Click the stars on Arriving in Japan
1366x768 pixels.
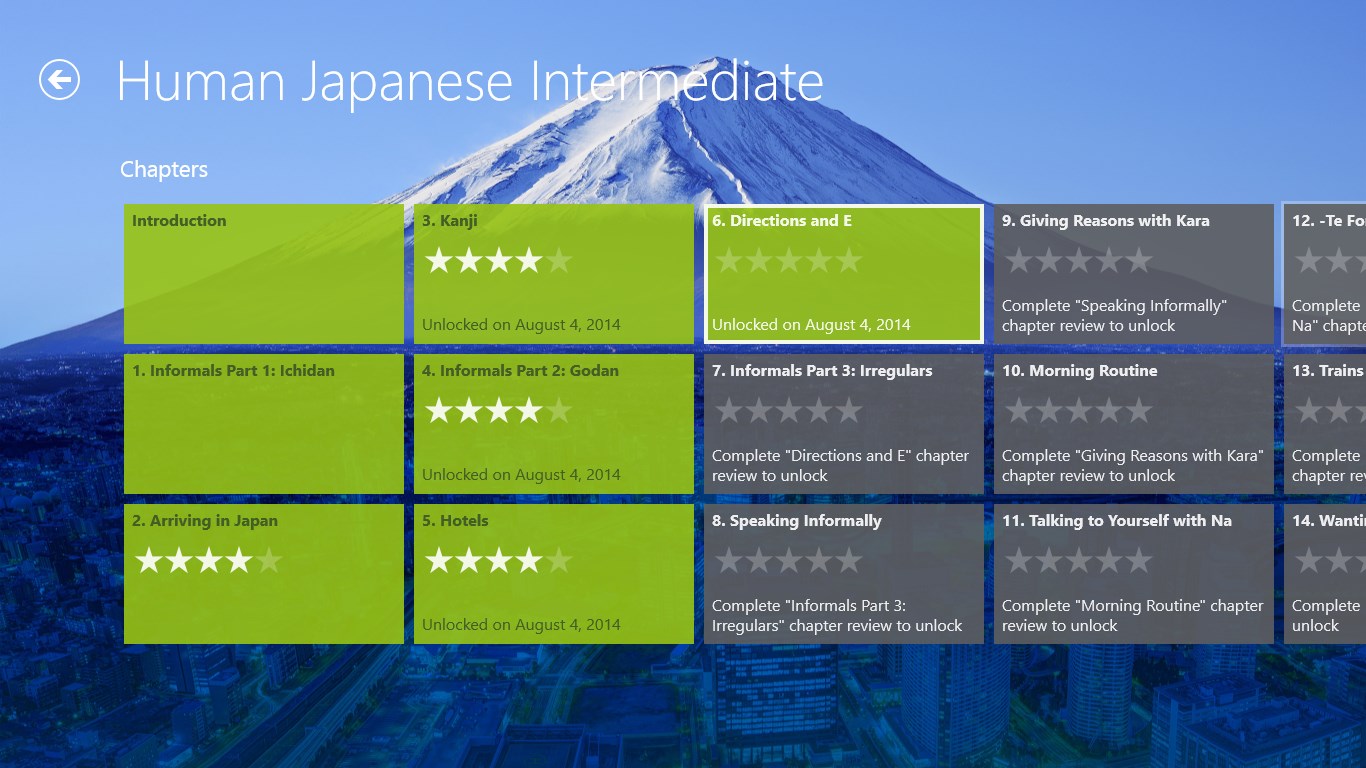tap(208, 561)
